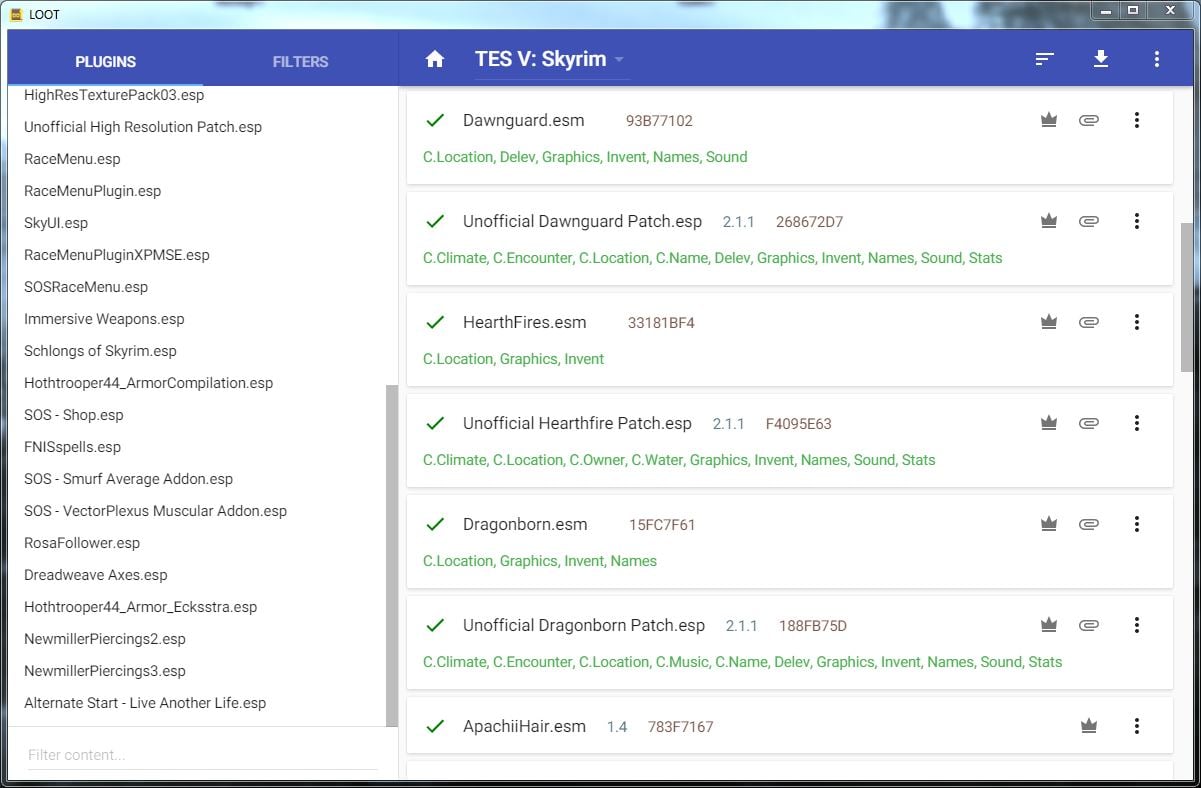Click paperclip icon on Unofficial Dragonborn Patch.esp

[1089, 625]
